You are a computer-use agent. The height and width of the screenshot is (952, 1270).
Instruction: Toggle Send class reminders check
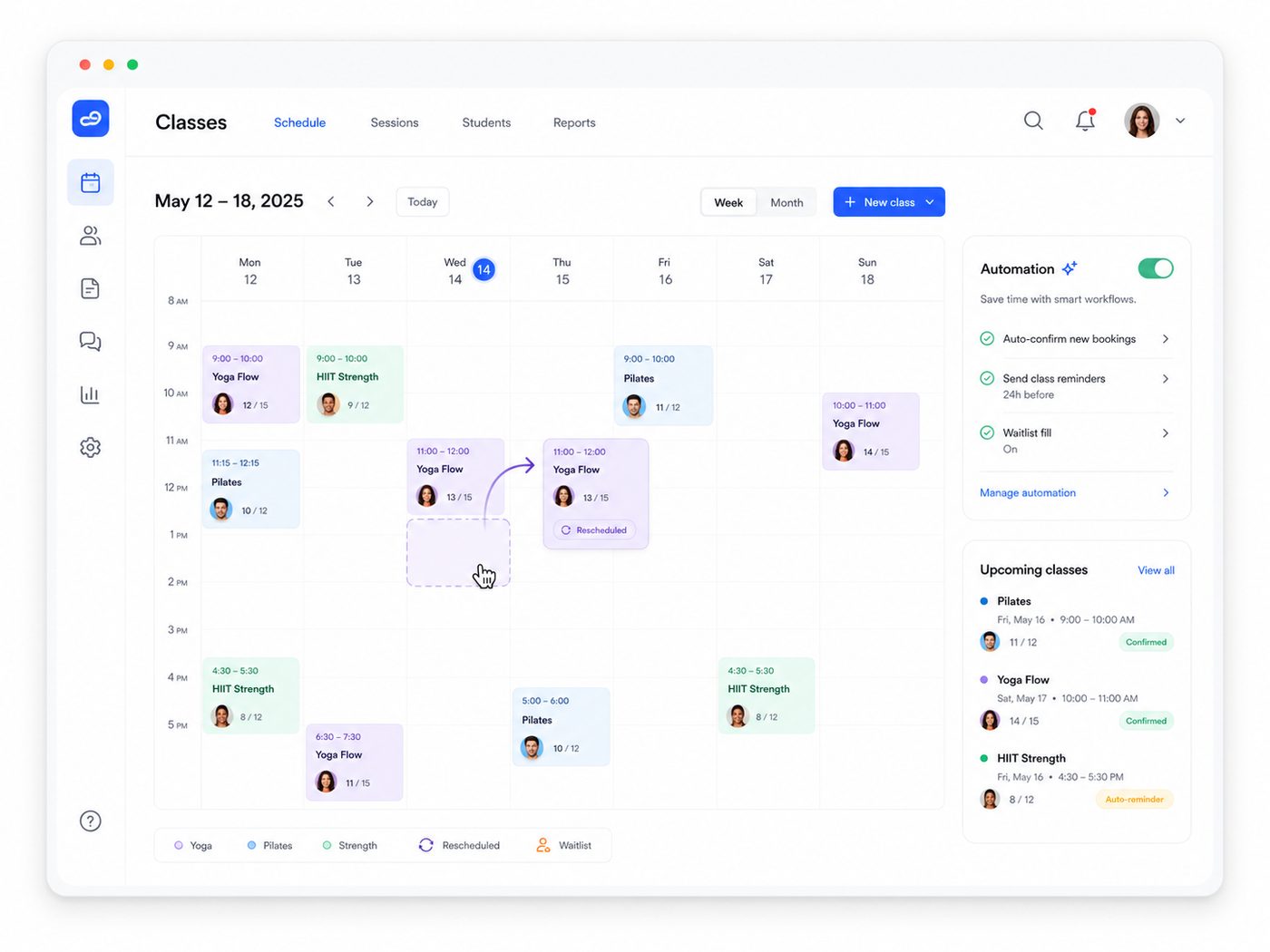[987, 379]
